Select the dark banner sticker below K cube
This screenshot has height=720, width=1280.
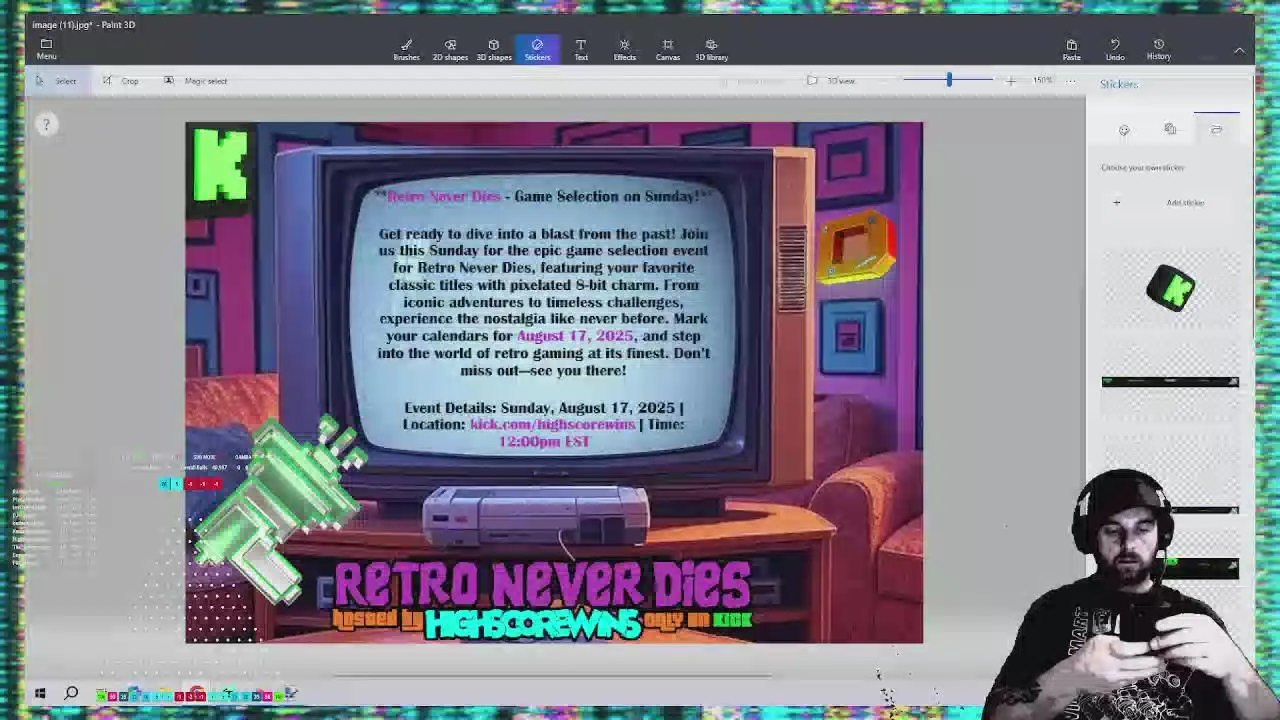pyautogui.click(x=1170, y=382)
